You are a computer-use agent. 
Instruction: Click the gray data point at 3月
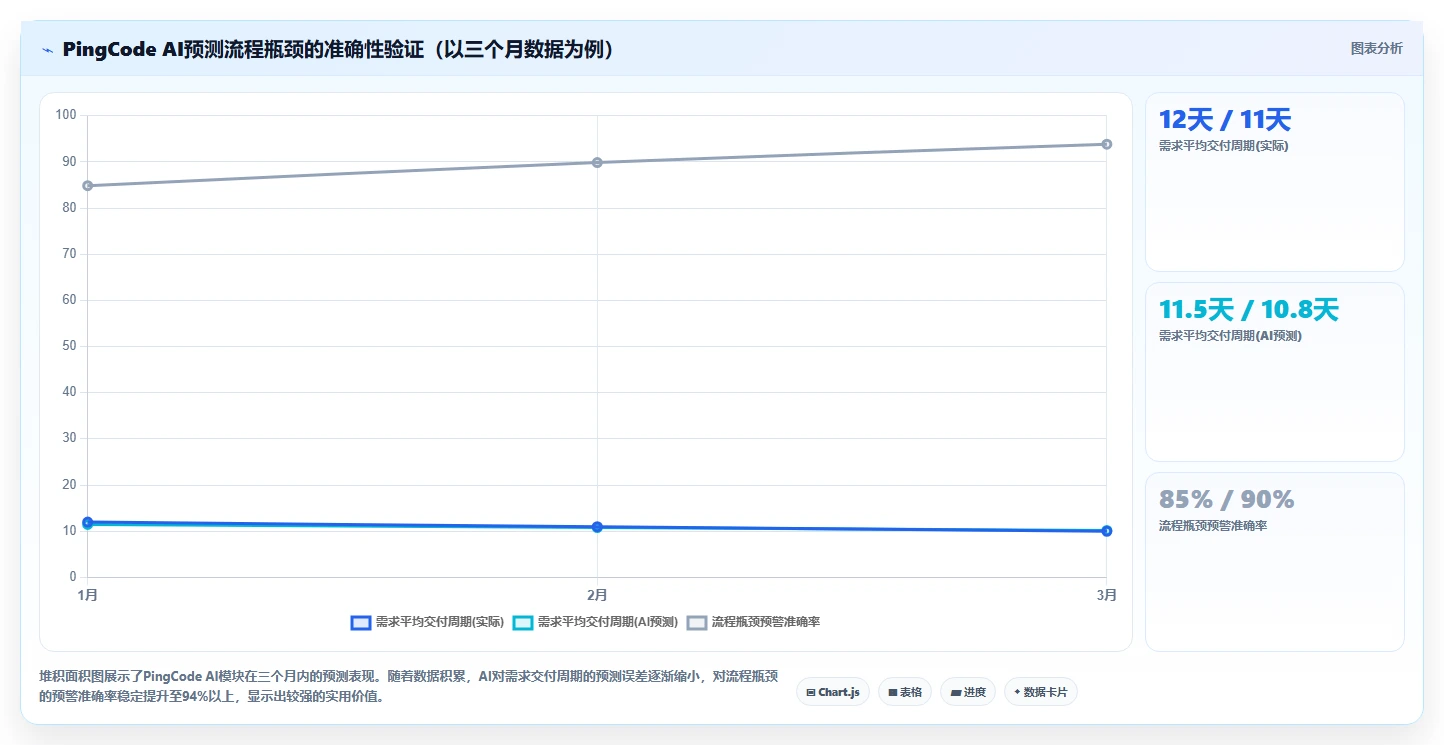[x=1106, y=144]
